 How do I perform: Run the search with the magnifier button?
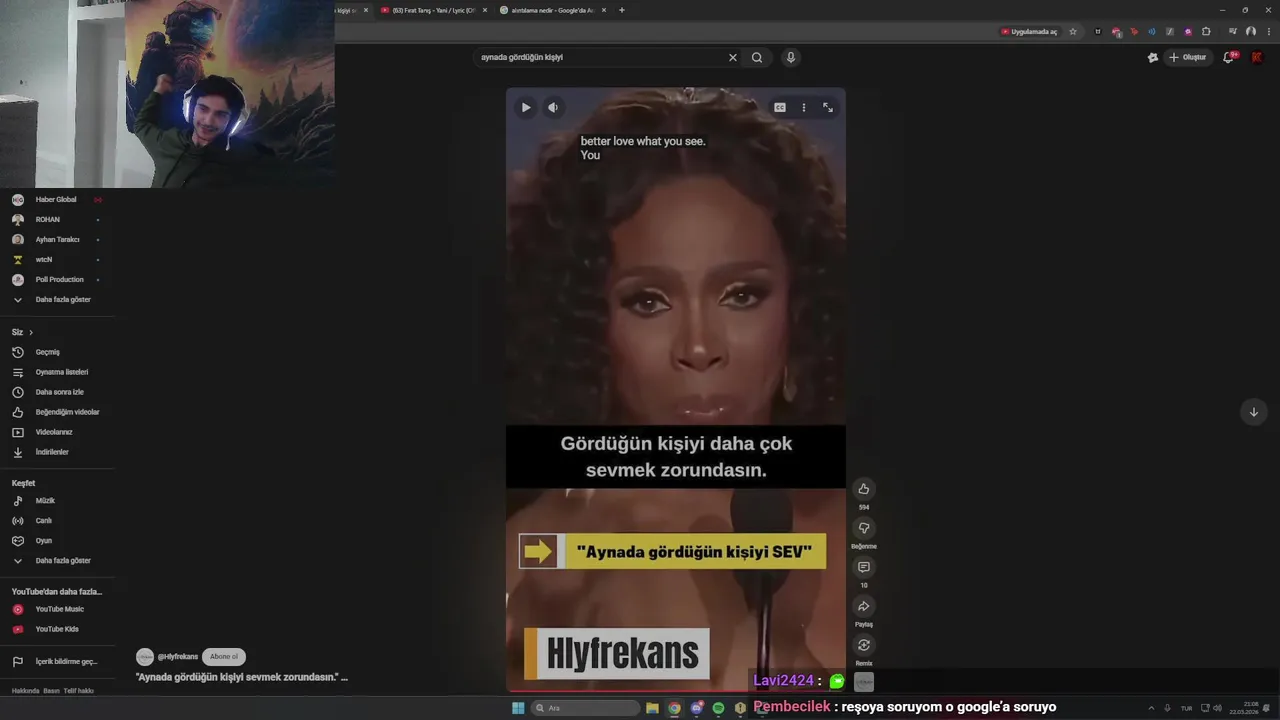click(x=757, y=58)
